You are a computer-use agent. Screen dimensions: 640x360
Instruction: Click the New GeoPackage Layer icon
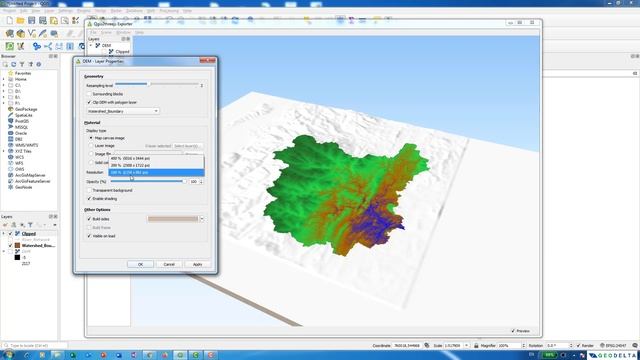click(20, 33)
